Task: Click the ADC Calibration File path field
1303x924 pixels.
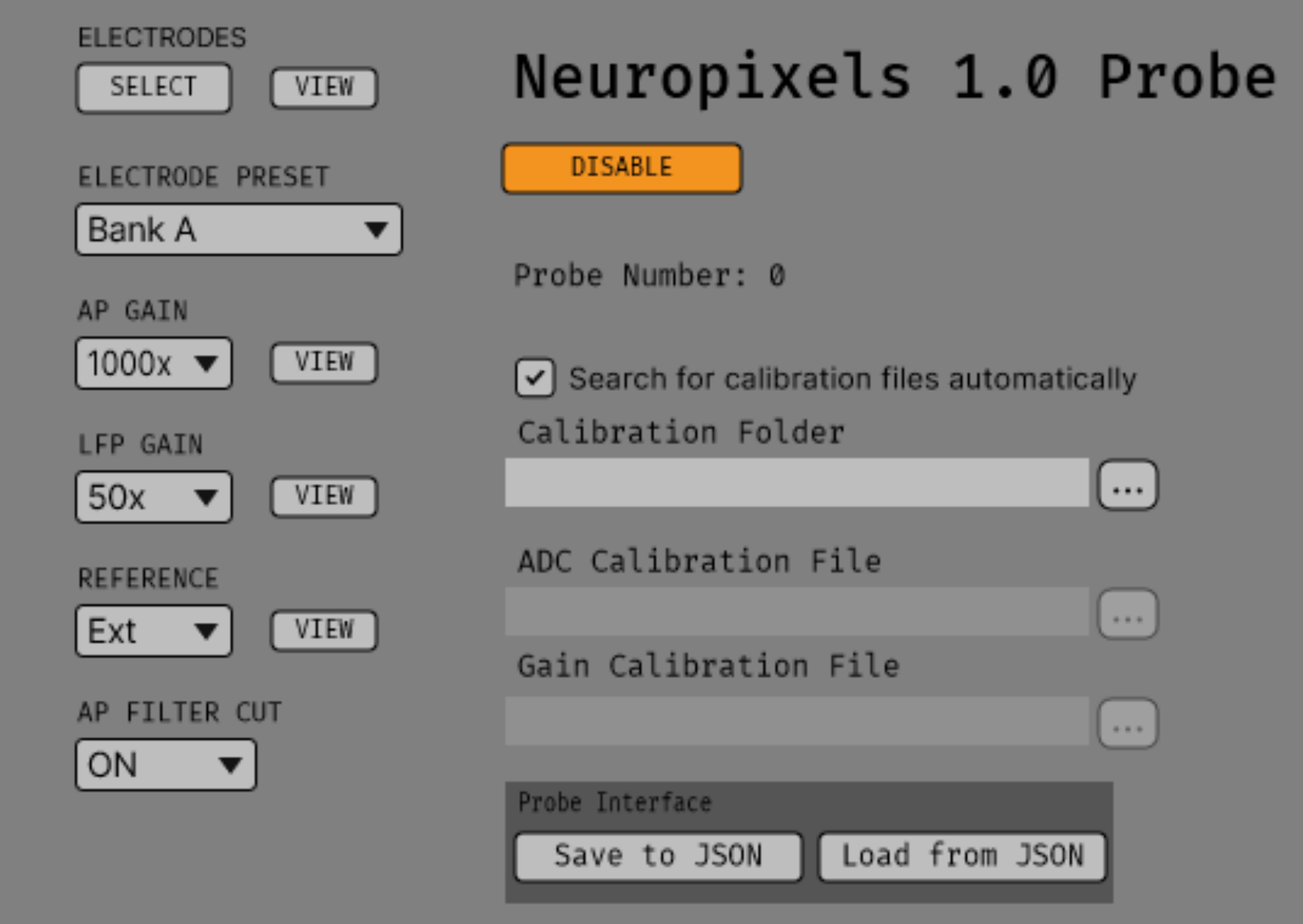Action: (796, 612)
